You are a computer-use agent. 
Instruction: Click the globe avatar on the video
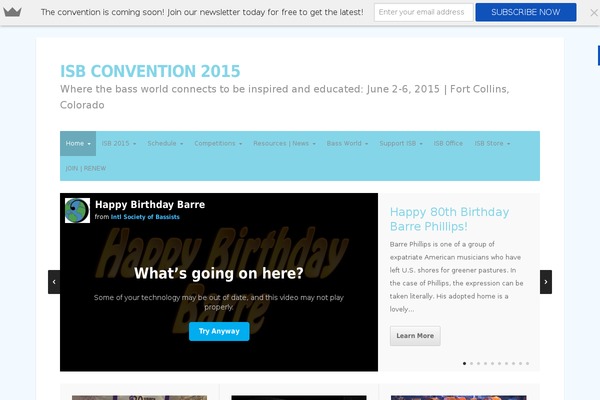click(x=77, y=211)
